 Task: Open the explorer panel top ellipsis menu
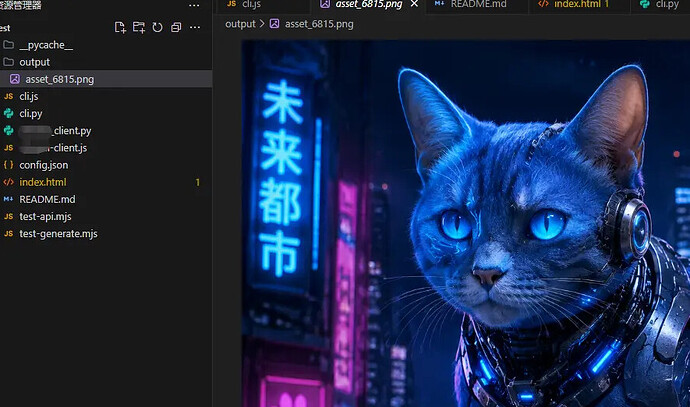click(194, 5)
